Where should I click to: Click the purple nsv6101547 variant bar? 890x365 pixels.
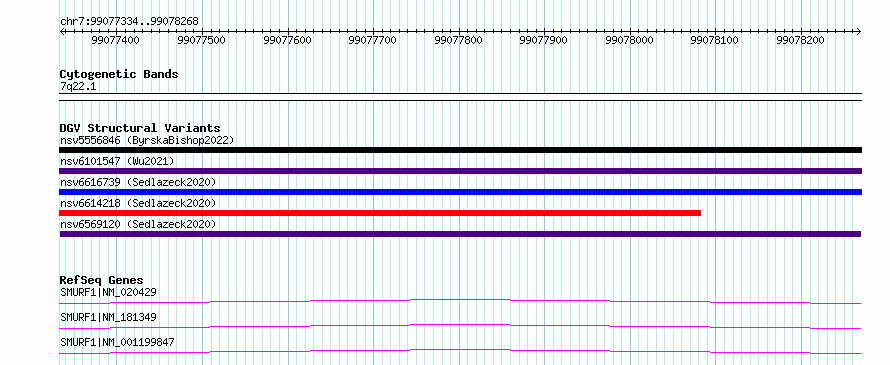point(460,171)
